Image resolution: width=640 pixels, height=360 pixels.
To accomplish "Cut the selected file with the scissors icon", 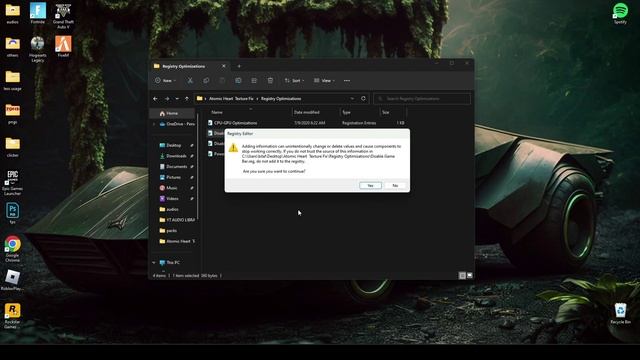I will [190, 80].
